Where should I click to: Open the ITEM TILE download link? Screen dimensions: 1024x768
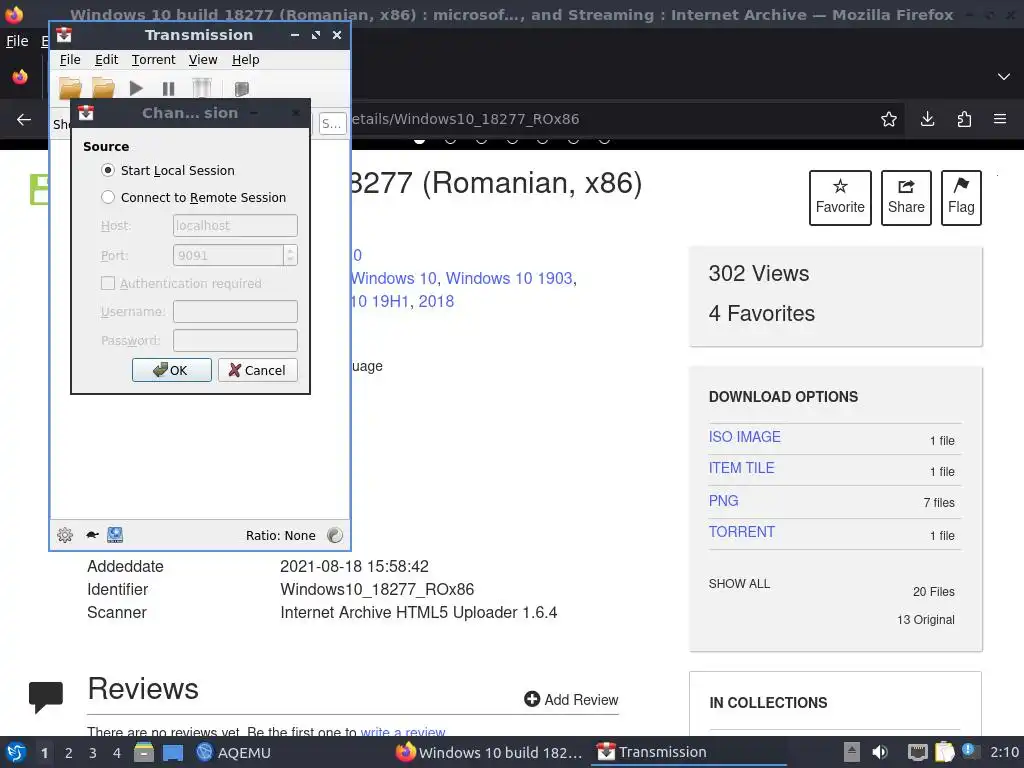(x=741, y=468)
